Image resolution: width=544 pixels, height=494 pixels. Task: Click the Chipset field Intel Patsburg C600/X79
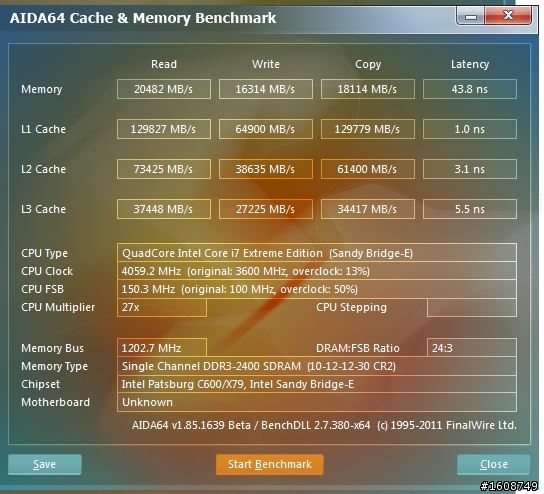[x=317, y=384]
